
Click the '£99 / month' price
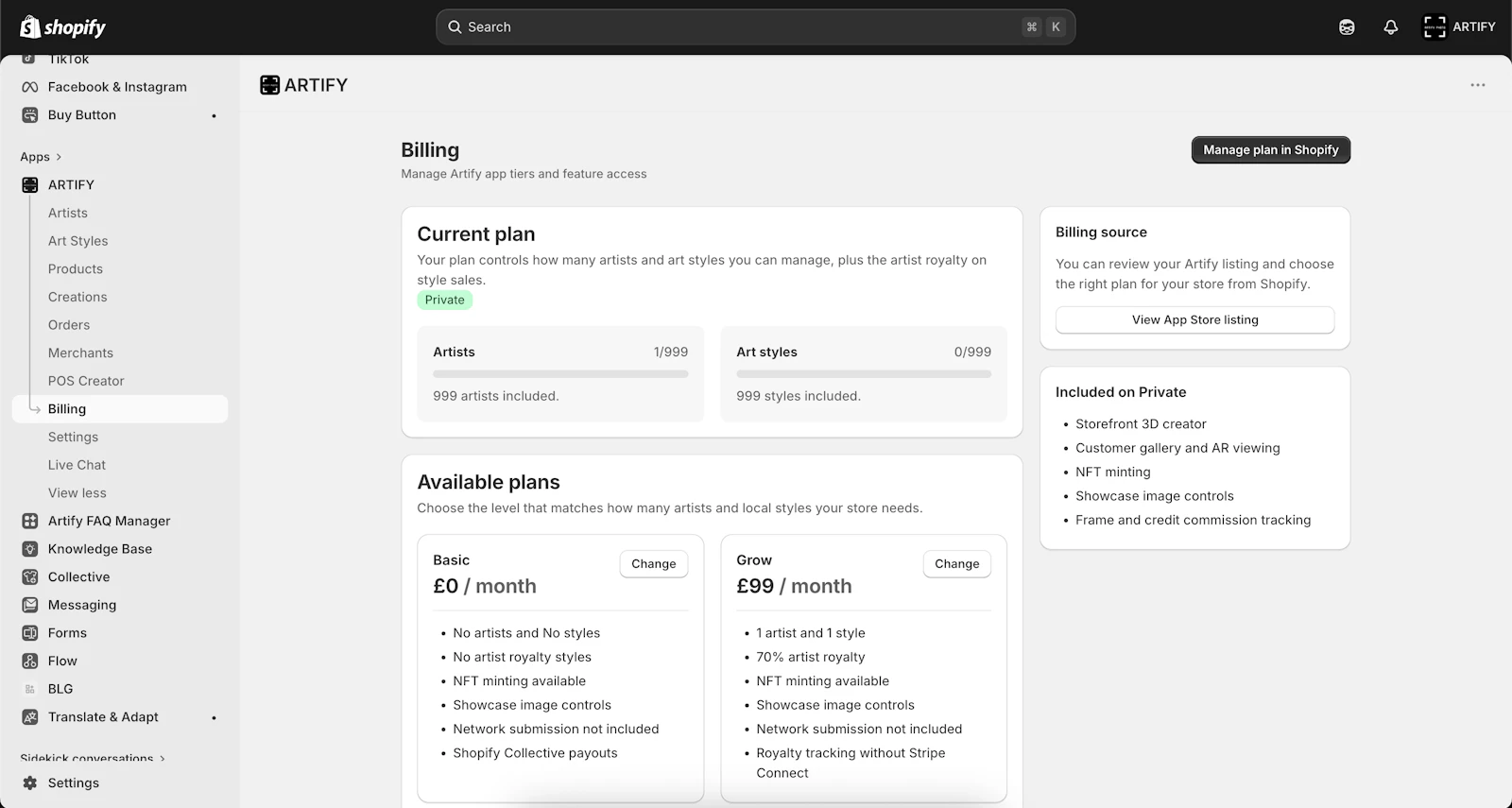(794, 587)
